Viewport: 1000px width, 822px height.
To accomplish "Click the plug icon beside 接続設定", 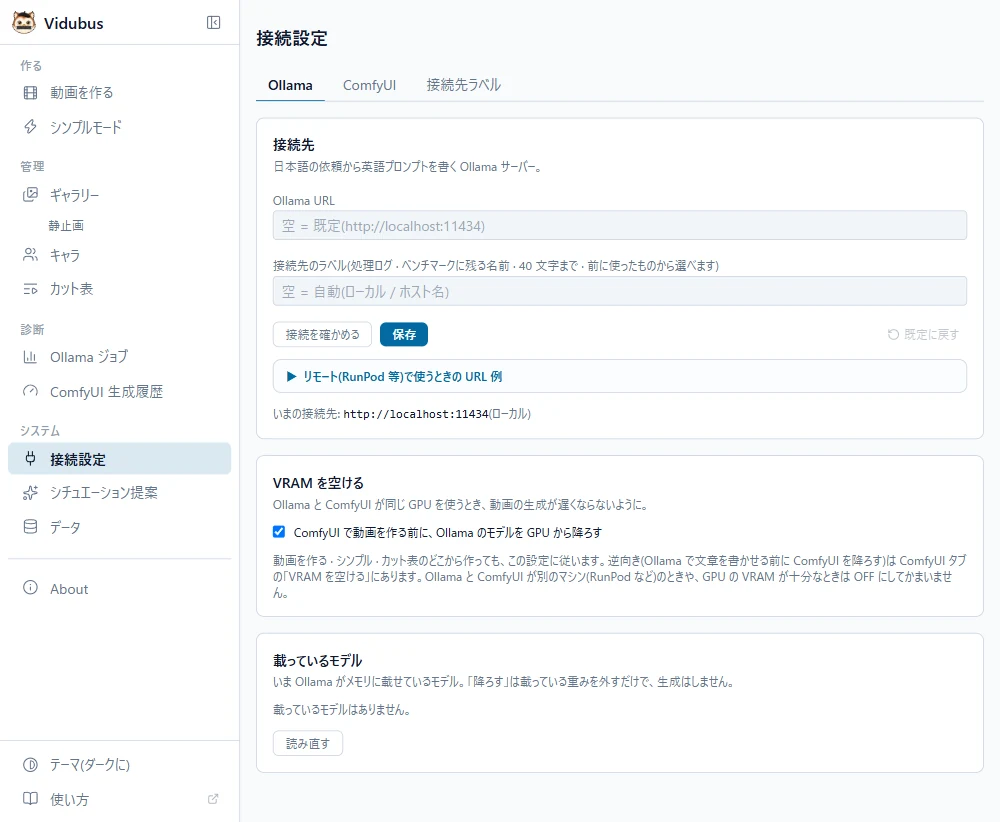I will click(30, 459).
